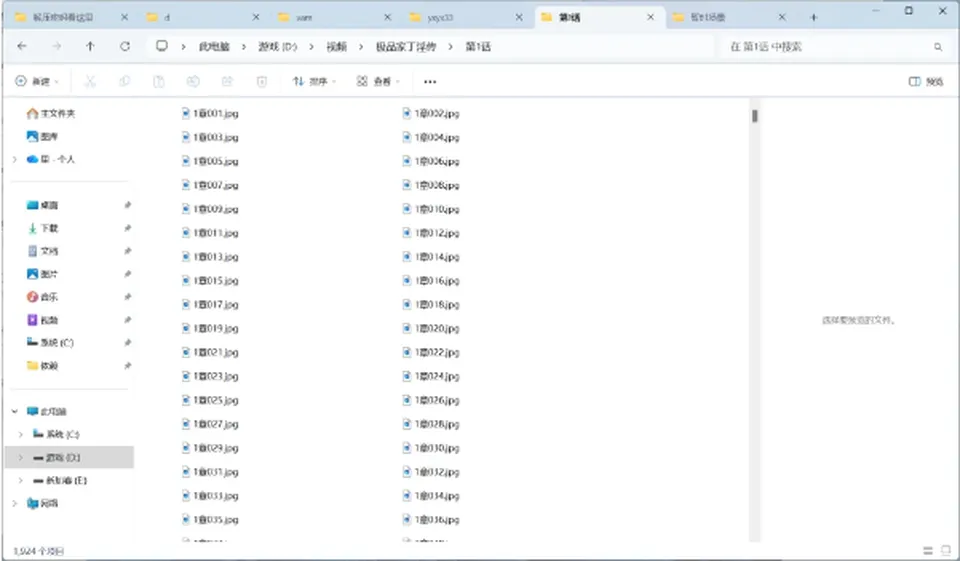Expand the 游戏 (D:) drive node
The image size is (960, 561).
point(21,457)
